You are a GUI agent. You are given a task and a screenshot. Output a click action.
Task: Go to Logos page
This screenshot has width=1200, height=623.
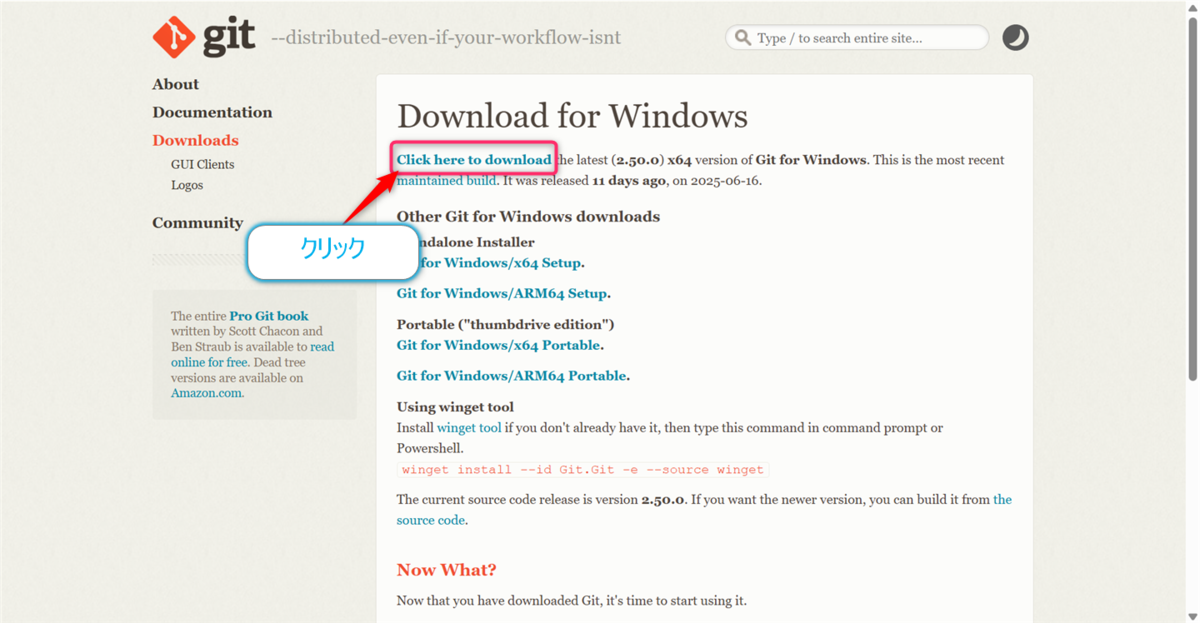(187, 185)
